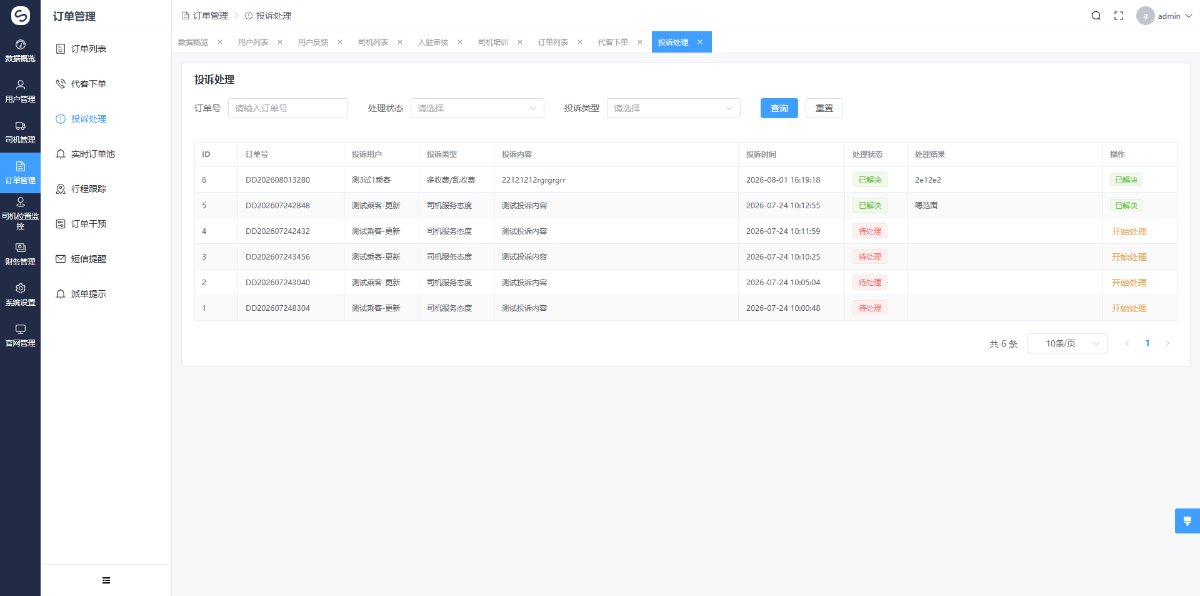Close the active 投诉处理 tab

point(700,42)
